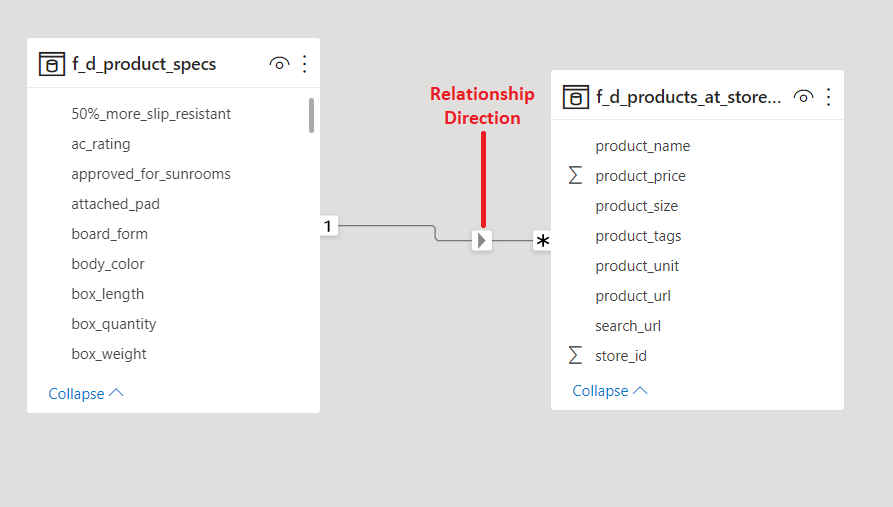Select the product_name field

point(643,146)
